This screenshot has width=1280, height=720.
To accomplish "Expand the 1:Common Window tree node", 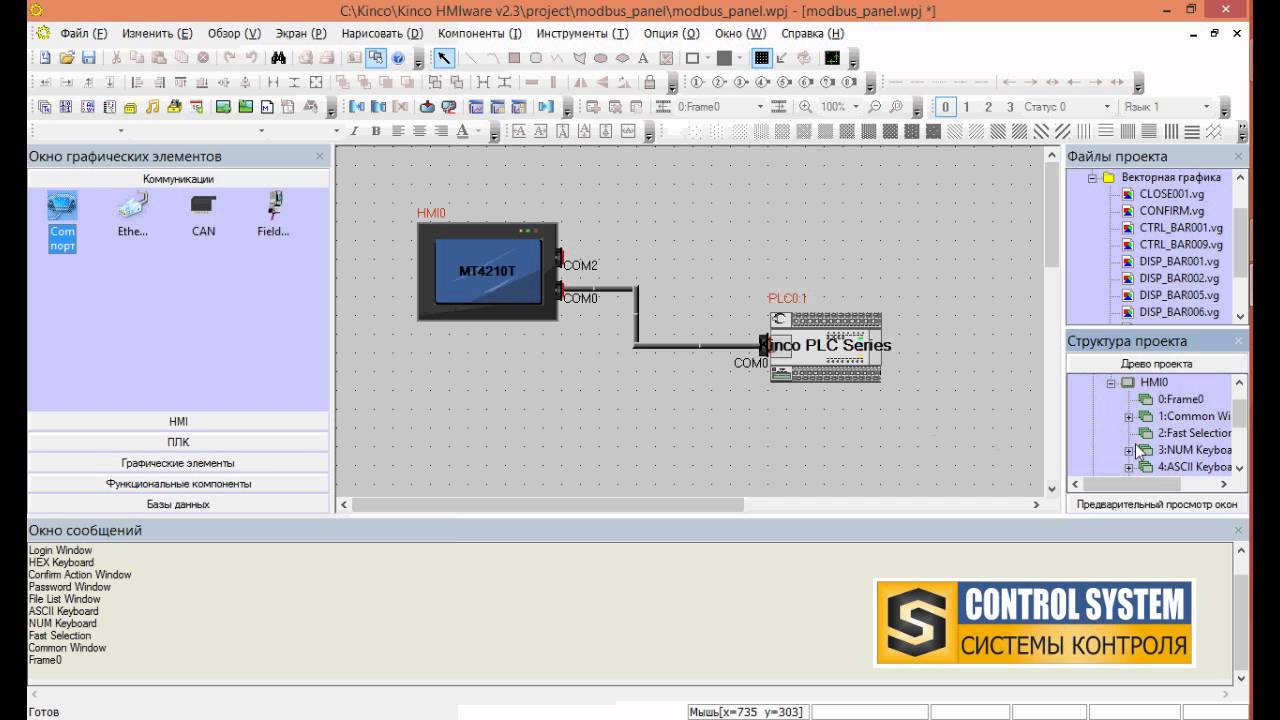I will tap(1128, 417).
